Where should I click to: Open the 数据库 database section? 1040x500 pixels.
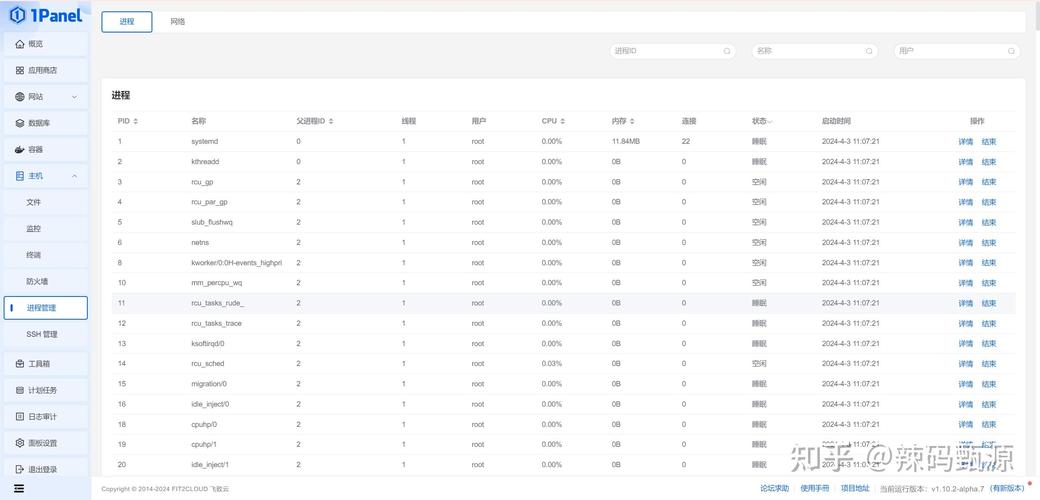pos(46,123)
